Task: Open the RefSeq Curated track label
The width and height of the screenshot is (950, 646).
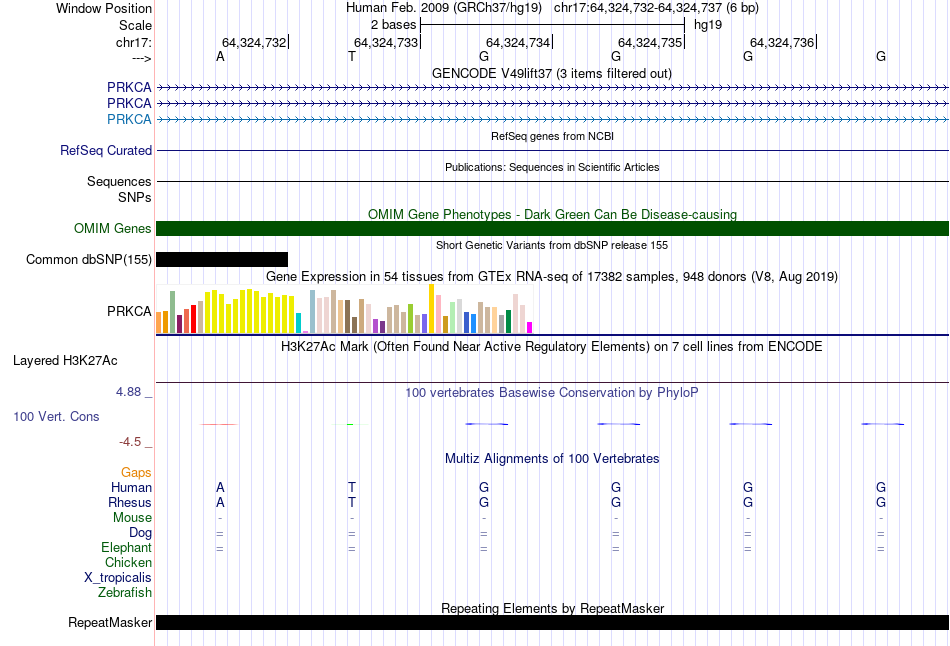Action: [x=106, y=150]
